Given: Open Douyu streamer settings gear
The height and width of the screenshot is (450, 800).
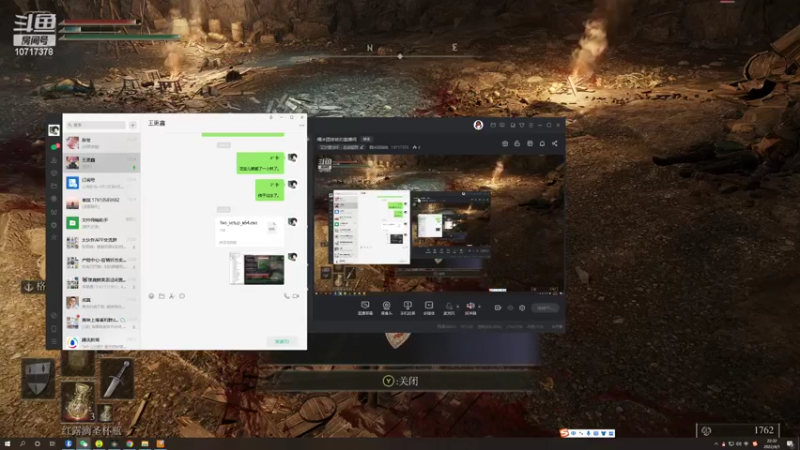Looking at the screenshot, I should (x=522, y=308).
